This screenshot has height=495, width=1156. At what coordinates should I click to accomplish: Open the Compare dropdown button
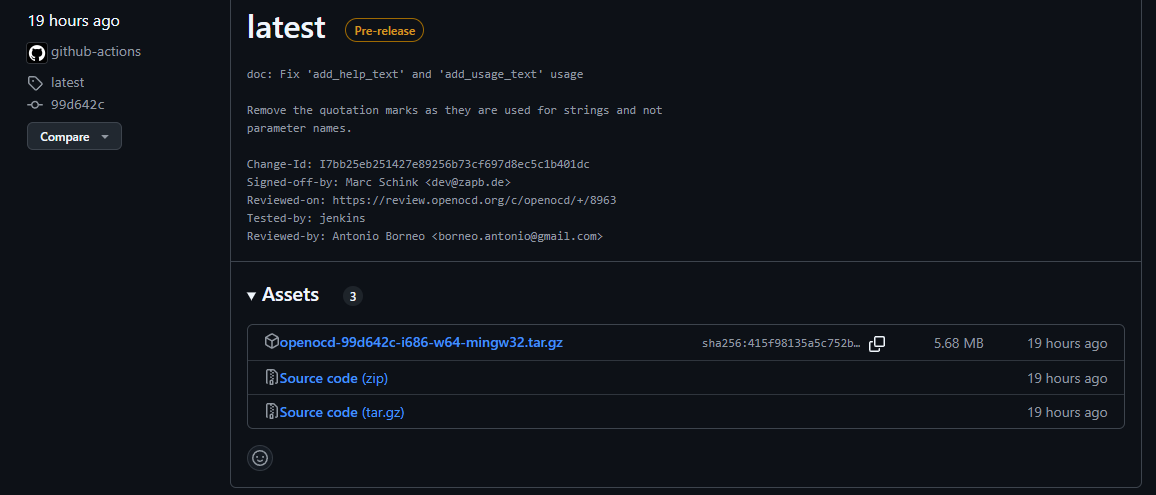tap(74, 136)
